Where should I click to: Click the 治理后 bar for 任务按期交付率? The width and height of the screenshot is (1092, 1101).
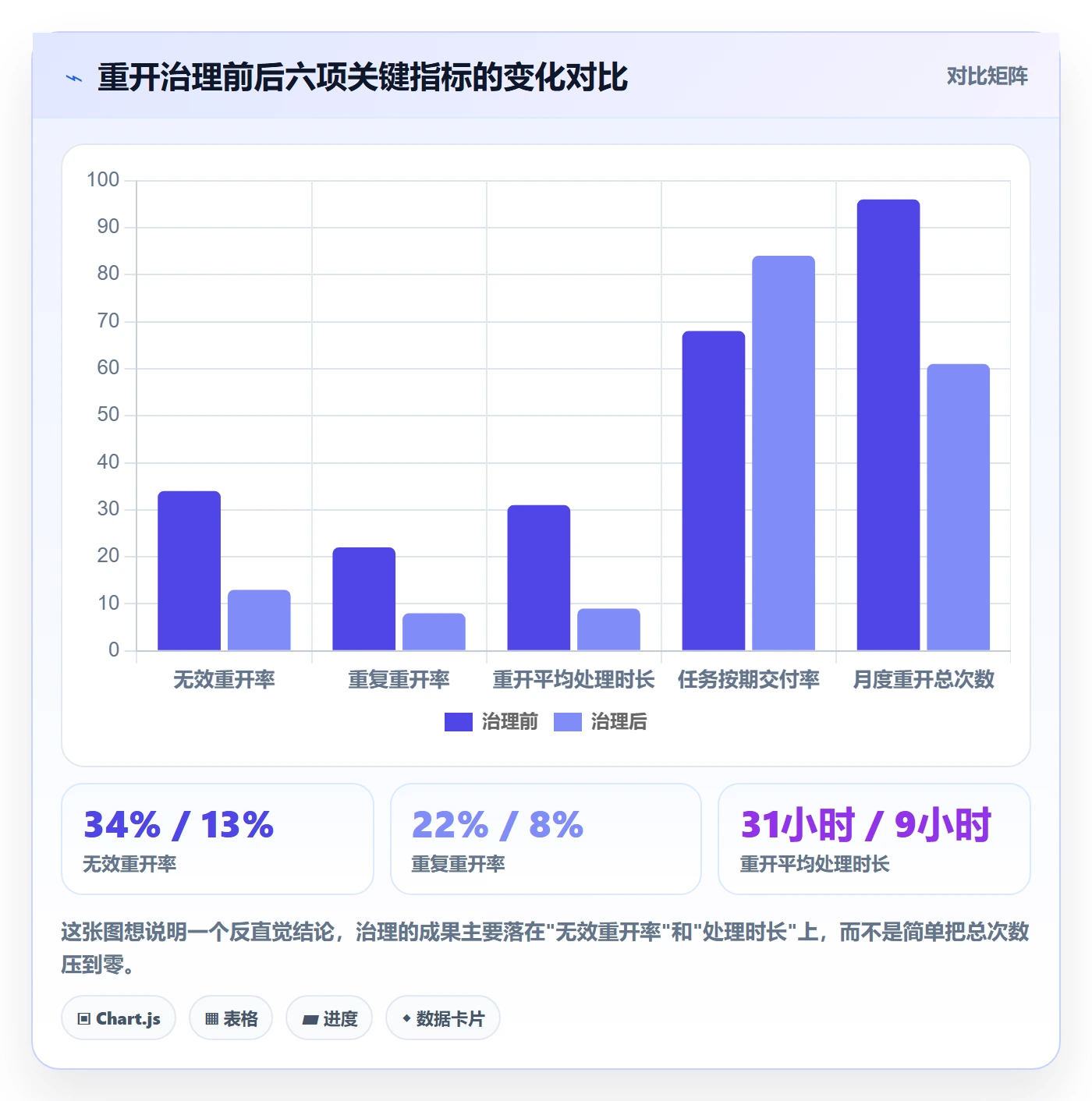click(x=783, y=453)
